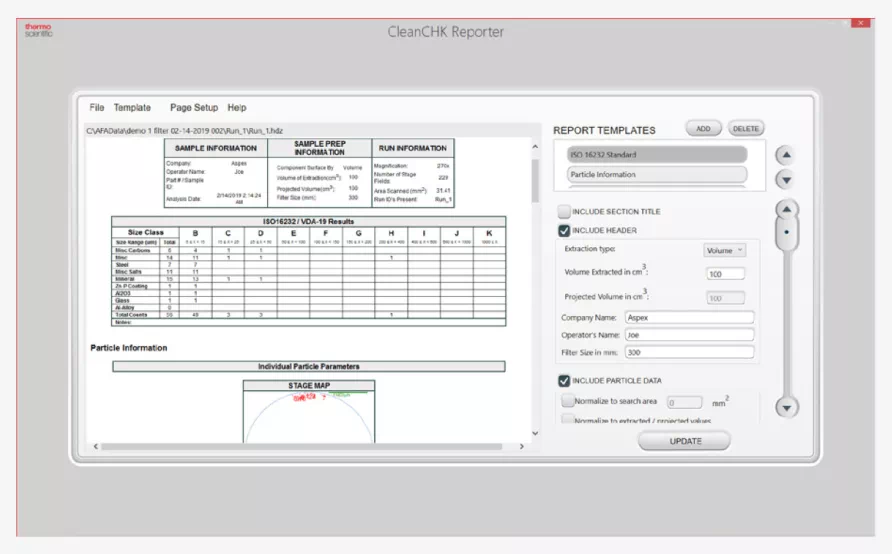Open the Template menu
Viewport: 892px width, 554px height.
[132, 108]
